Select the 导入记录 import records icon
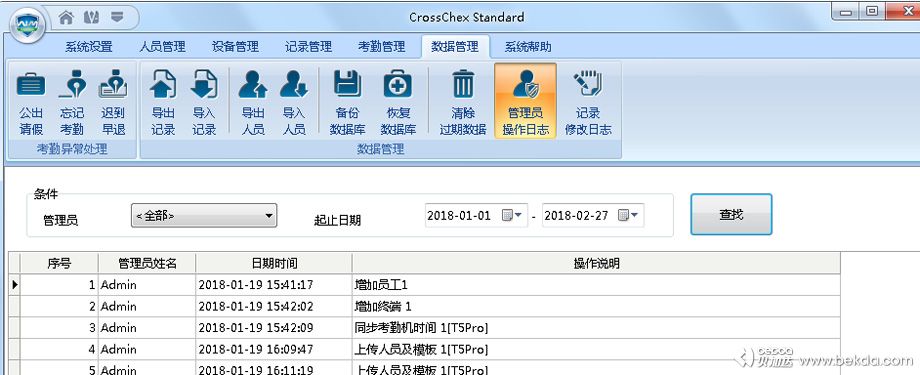This screenshot has height=375, width=920. [204, 103]
